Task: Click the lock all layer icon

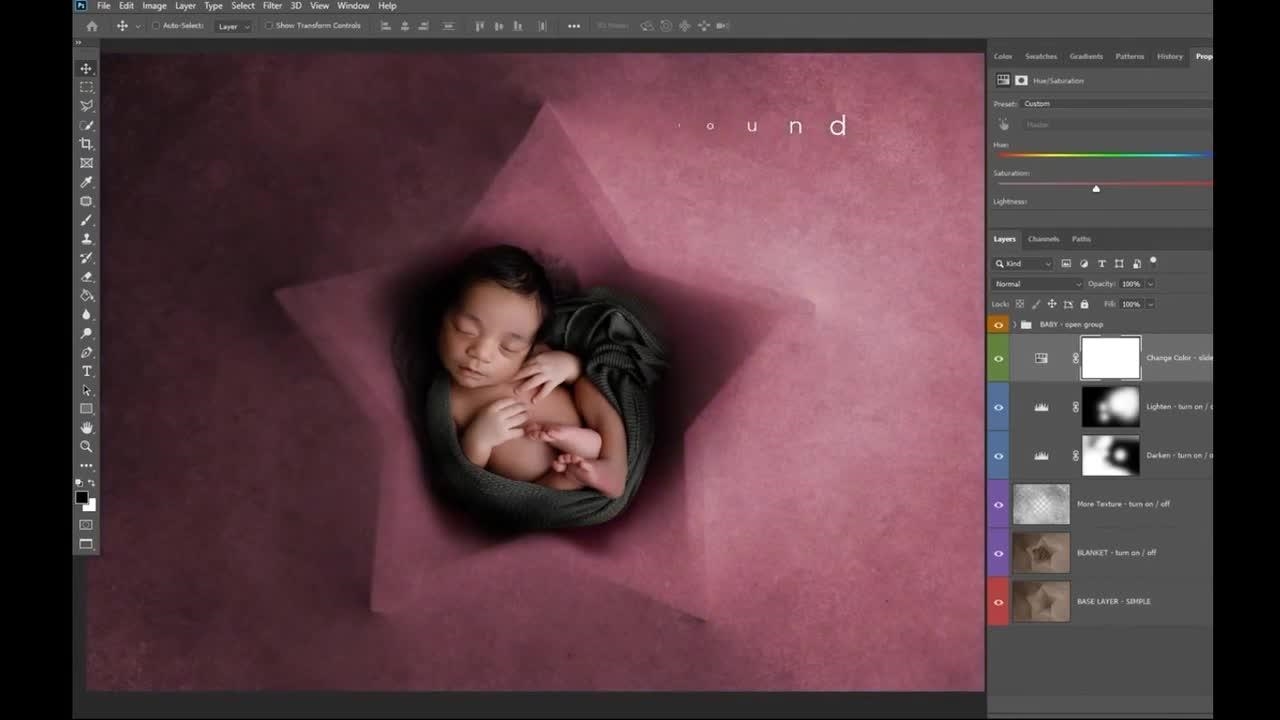Action: [1084, 304]
